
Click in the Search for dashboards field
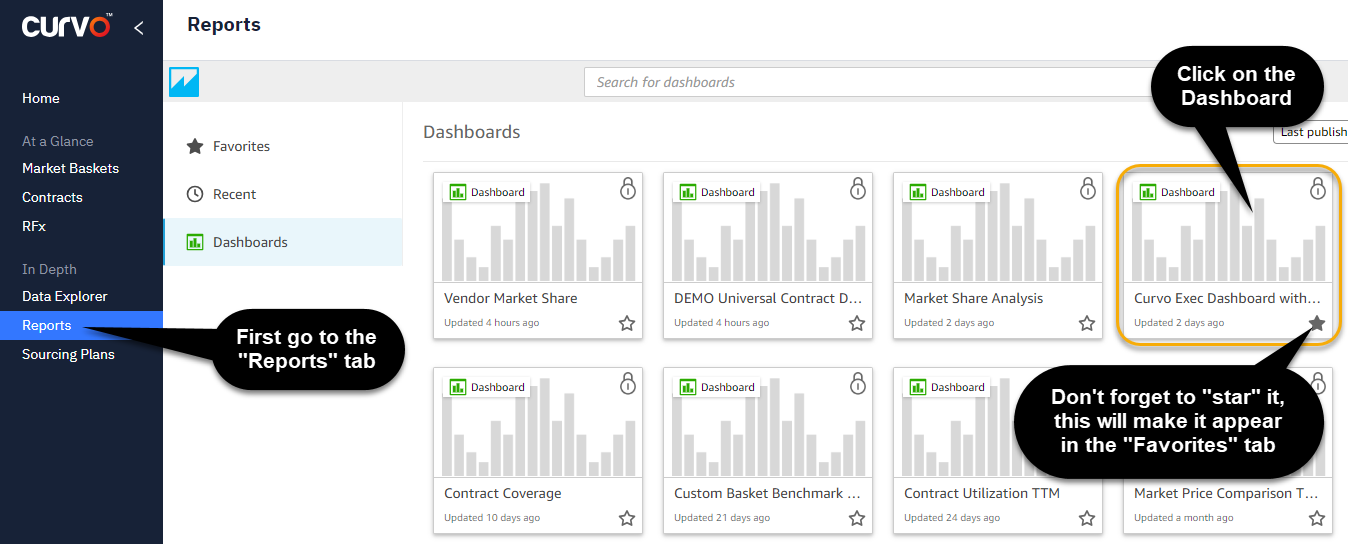pyautogui.click(x=870, y=82)
